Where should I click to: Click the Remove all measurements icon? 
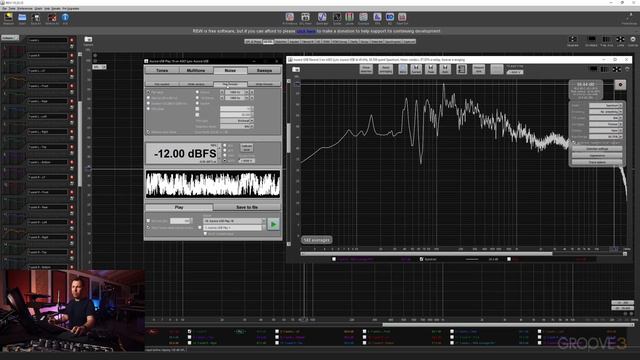52,18
